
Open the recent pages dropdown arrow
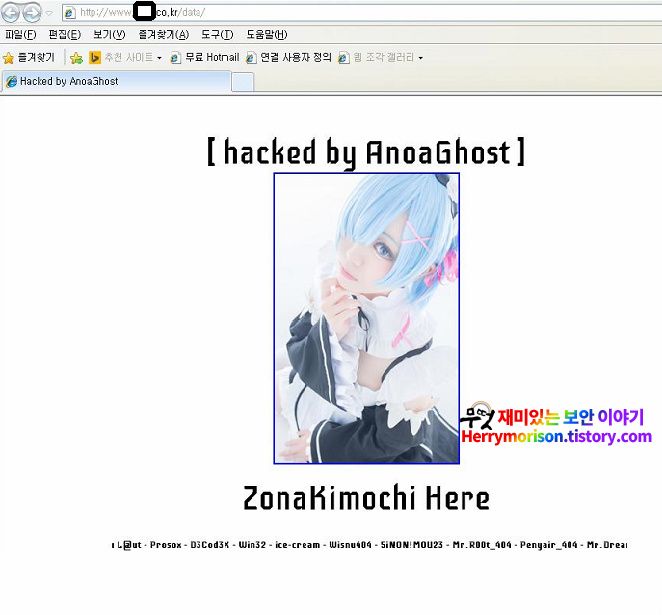(x=49, y=13)
